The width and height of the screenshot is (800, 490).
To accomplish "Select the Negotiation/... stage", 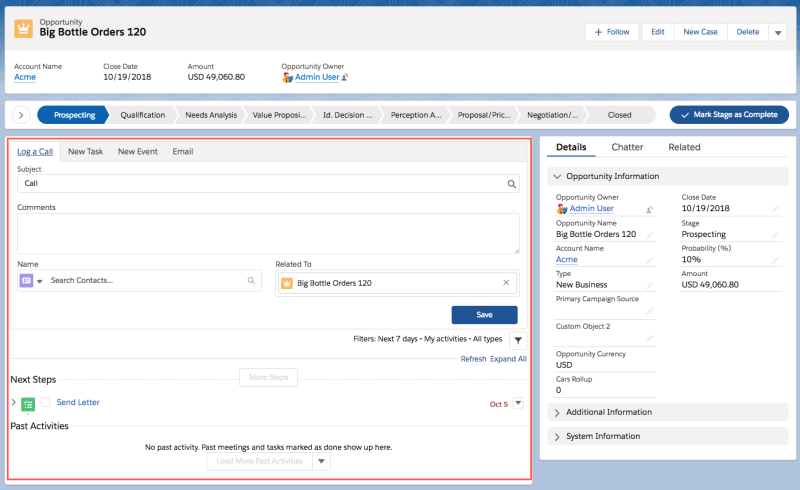I will (553, 115).
